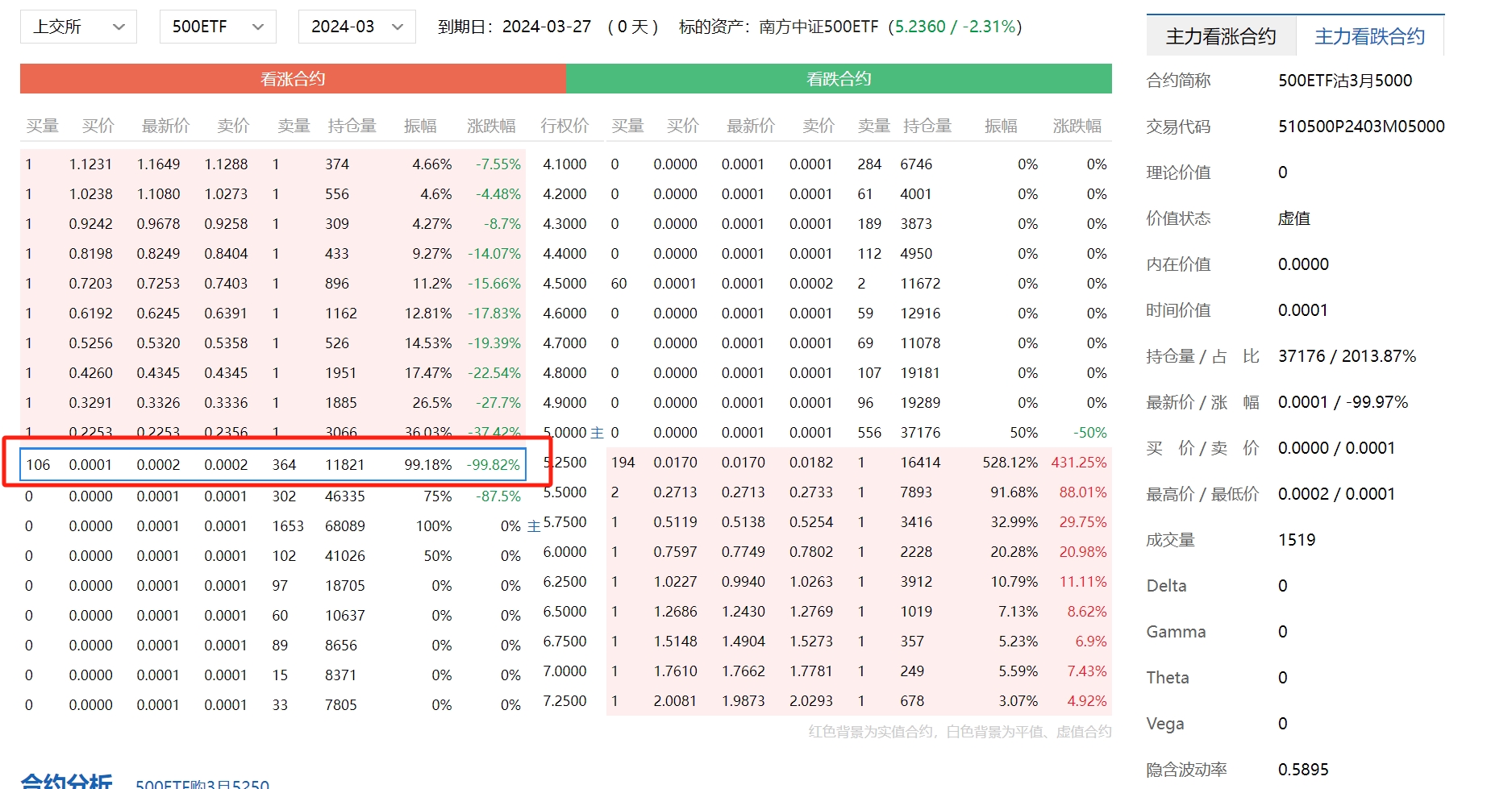Viewport: 1512px width, 789px height.
Task: Select strike price 4.1000 row
Action: (x=564, y=164)
